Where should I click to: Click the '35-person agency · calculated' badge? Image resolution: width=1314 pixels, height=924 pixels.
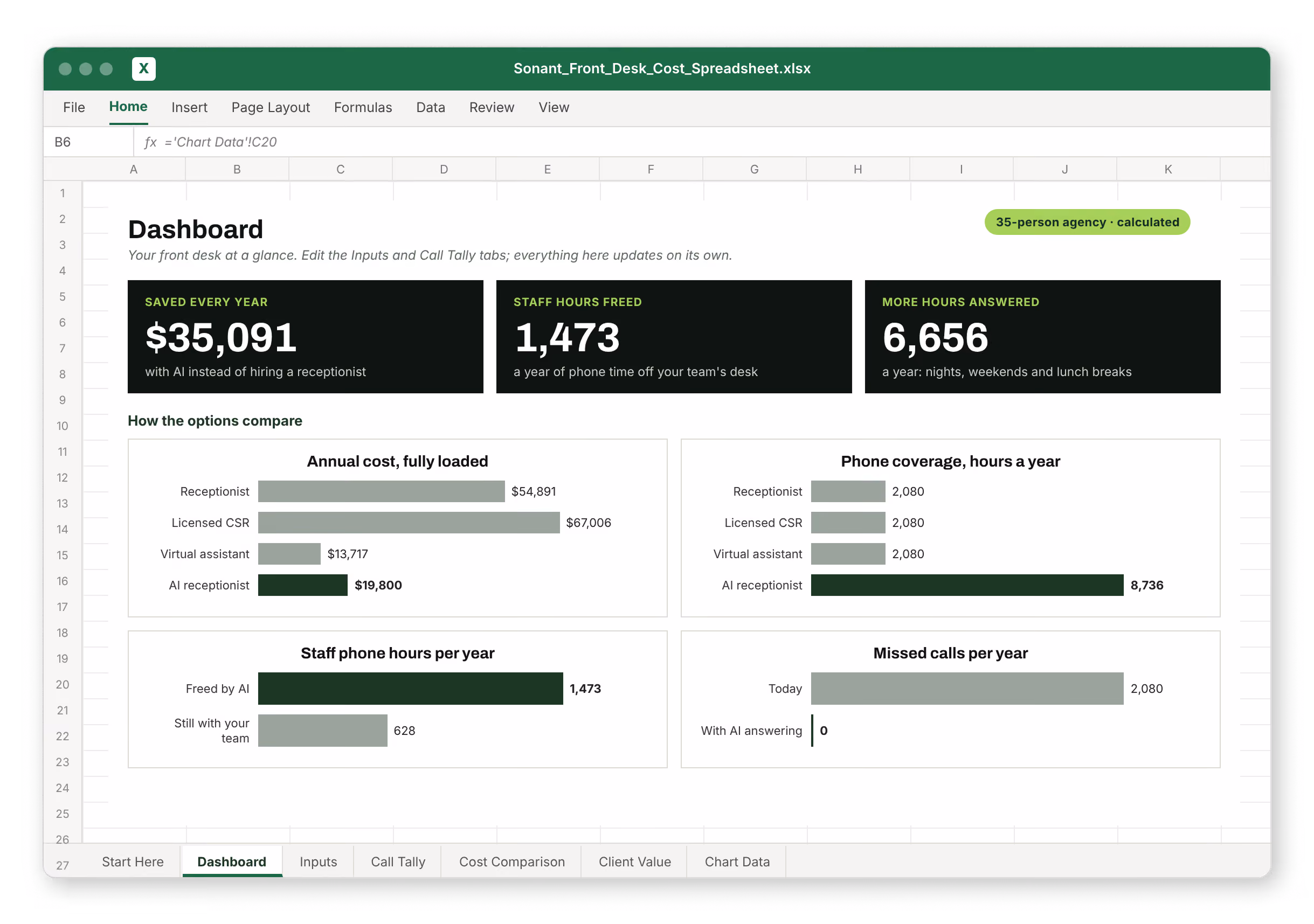tap(1088, 222)
